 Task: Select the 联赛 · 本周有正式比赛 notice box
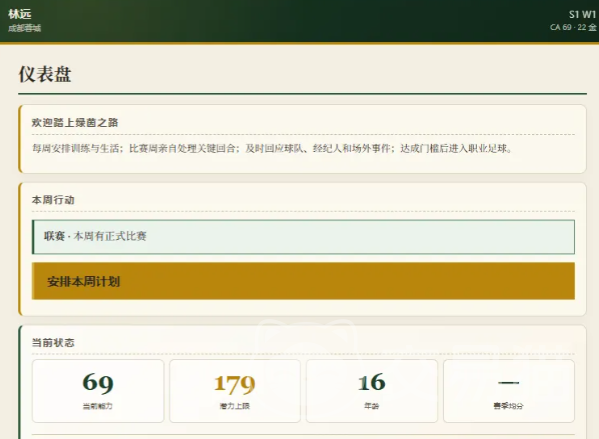coord(303,237)
